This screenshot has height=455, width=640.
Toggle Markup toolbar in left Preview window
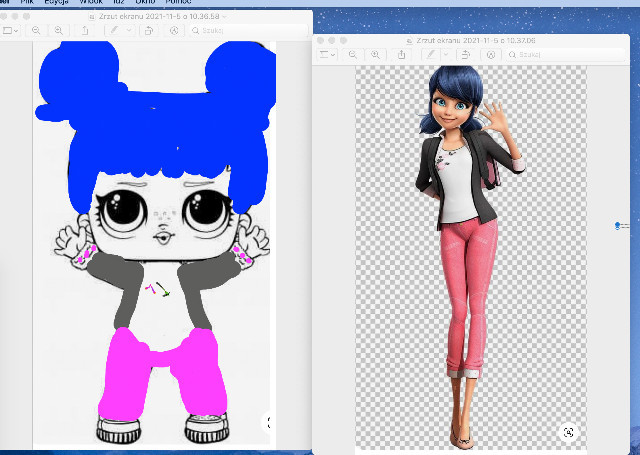pyautogui.click(x=173, y=31)
